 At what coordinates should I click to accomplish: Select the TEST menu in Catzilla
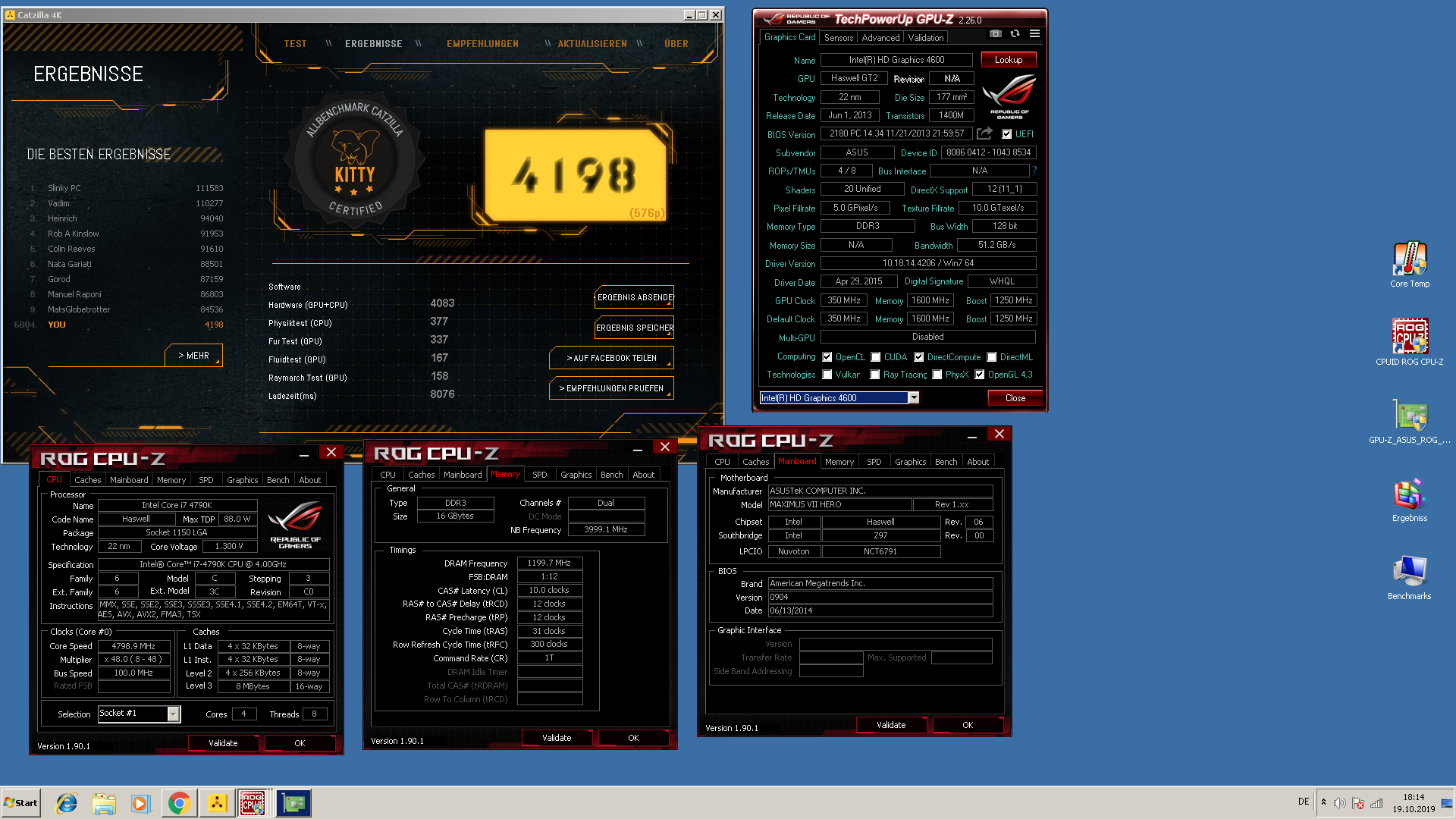295,44
